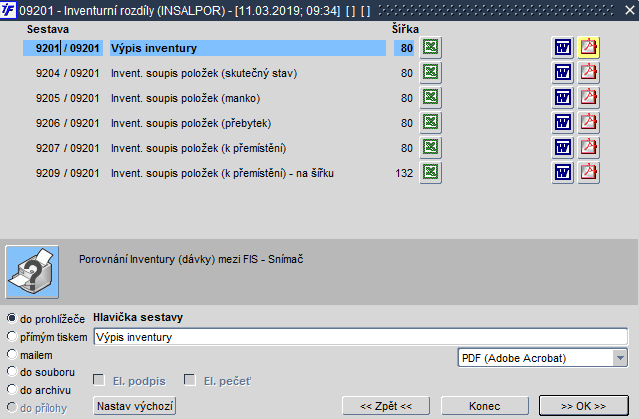Export report 9204 skutečný stav to Word
This screenshot has width=639, height=419.
(563, 73)
